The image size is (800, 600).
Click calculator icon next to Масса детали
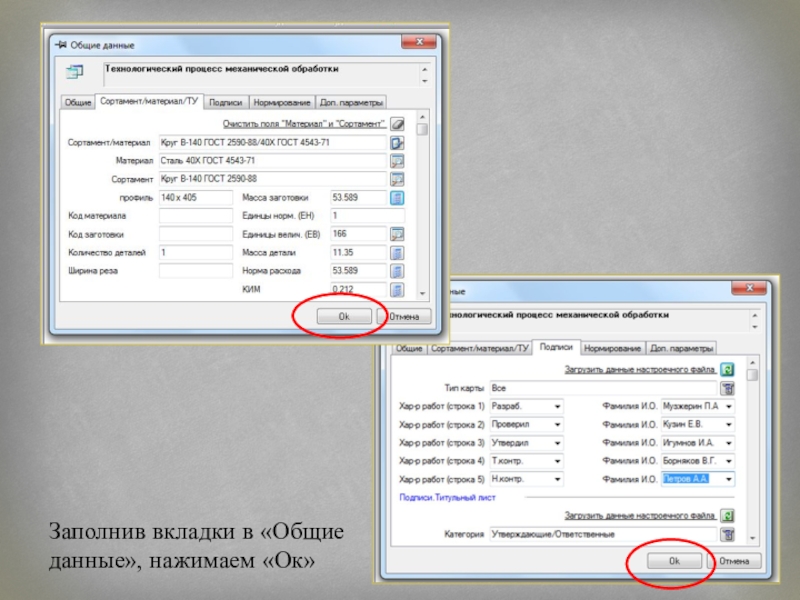click(397, 253)
